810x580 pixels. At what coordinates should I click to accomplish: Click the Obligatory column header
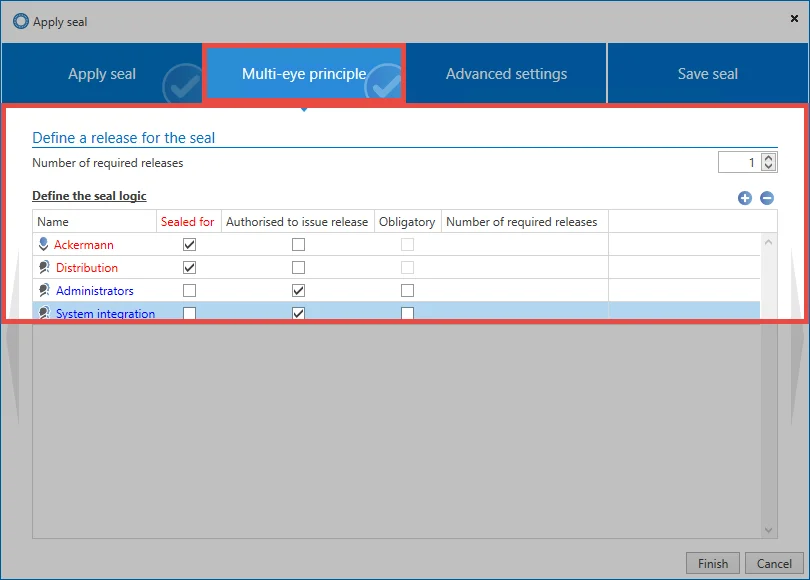pos(408,222)
